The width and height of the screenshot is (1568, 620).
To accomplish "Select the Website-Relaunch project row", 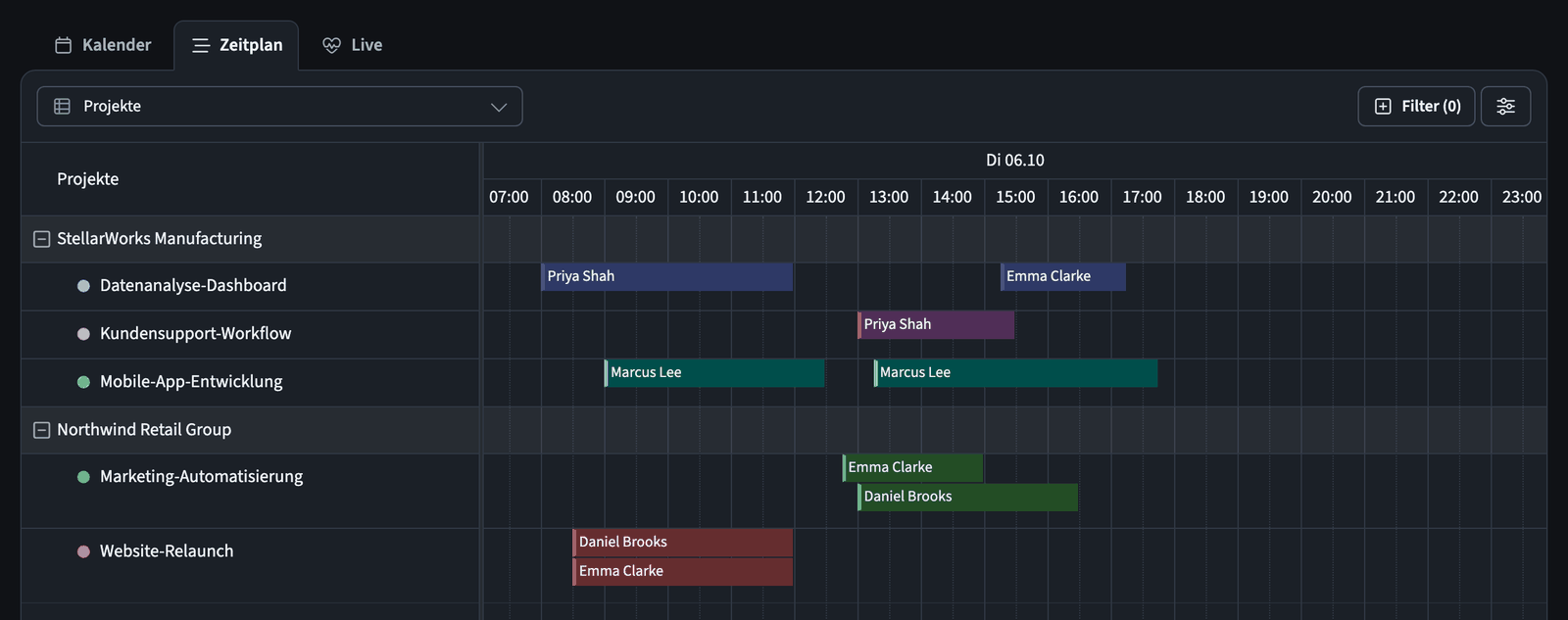I will [251, 565].
